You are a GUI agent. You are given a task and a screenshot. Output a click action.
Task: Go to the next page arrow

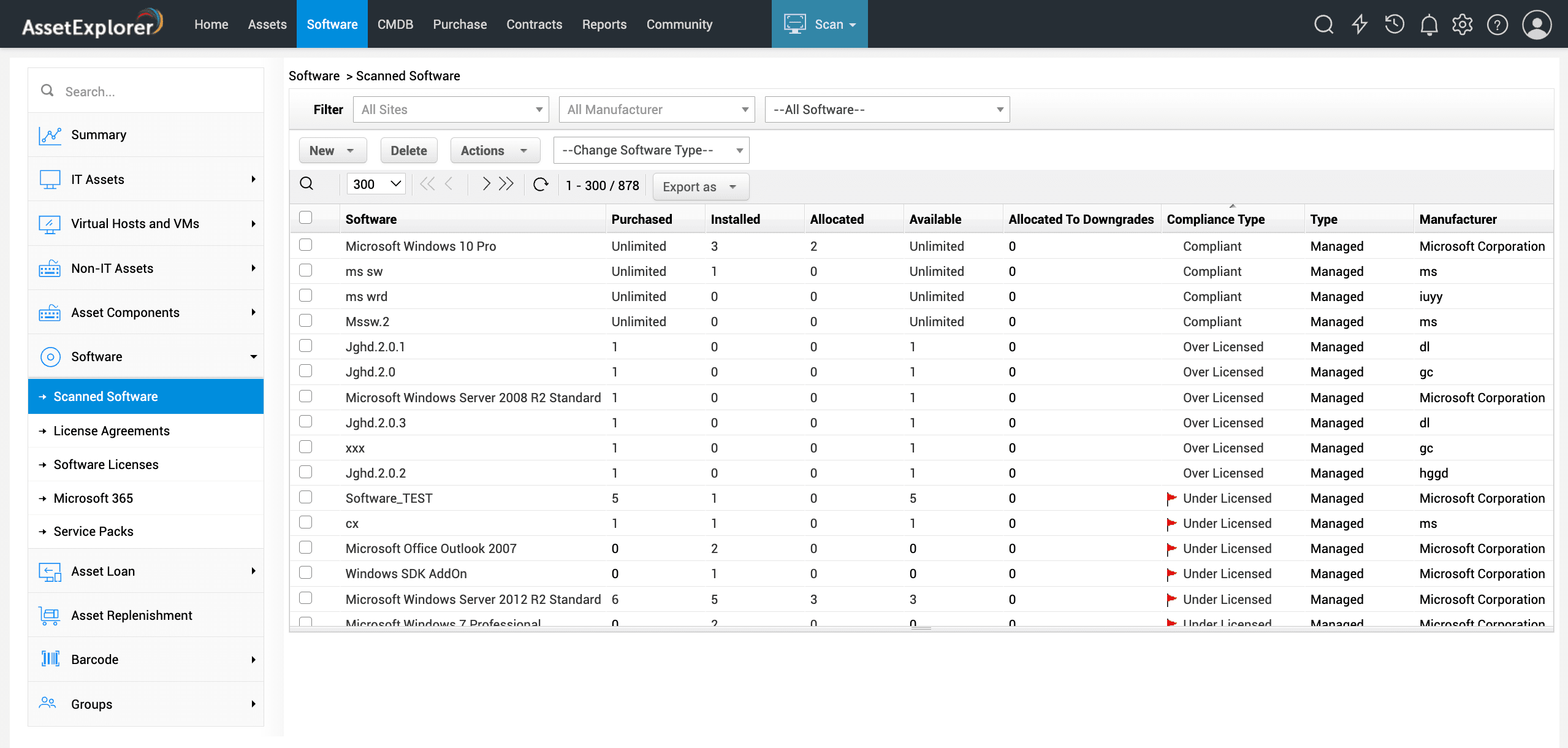tap(486, 184)
